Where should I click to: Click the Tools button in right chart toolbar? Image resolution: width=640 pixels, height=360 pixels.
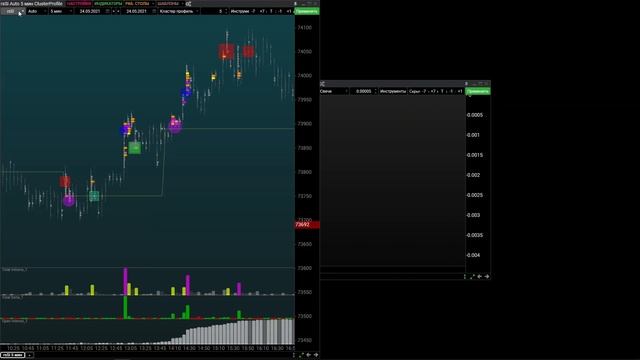[393, 91]
